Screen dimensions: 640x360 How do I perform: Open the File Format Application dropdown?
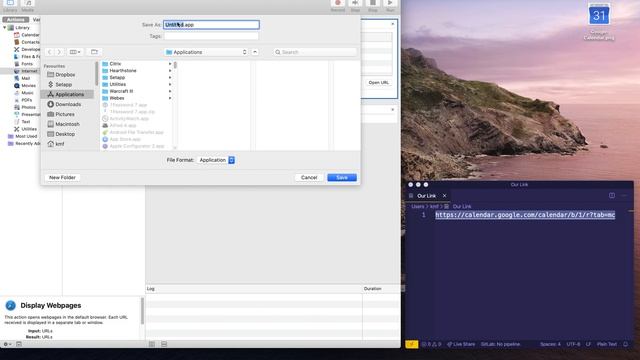[216, 160]
